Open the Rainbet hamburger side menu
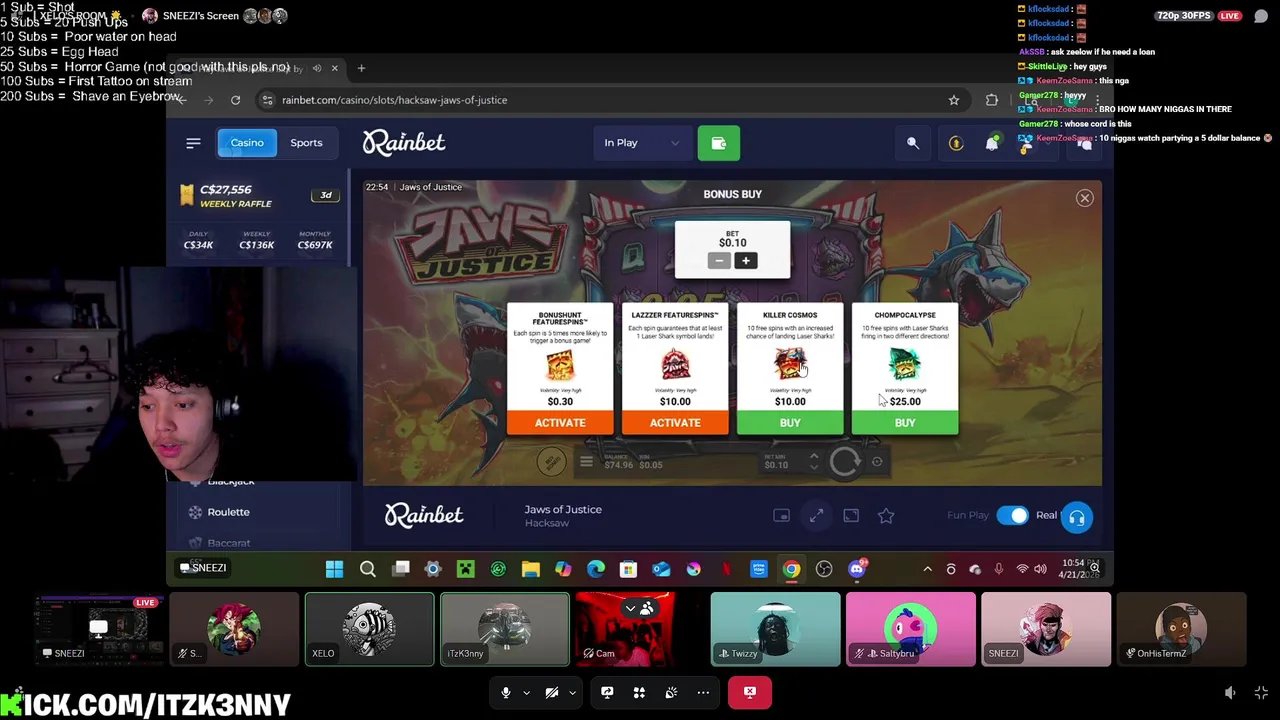The width and height of the screenshot is (1280, 720). pyautogui.click(x=193, y=143)
